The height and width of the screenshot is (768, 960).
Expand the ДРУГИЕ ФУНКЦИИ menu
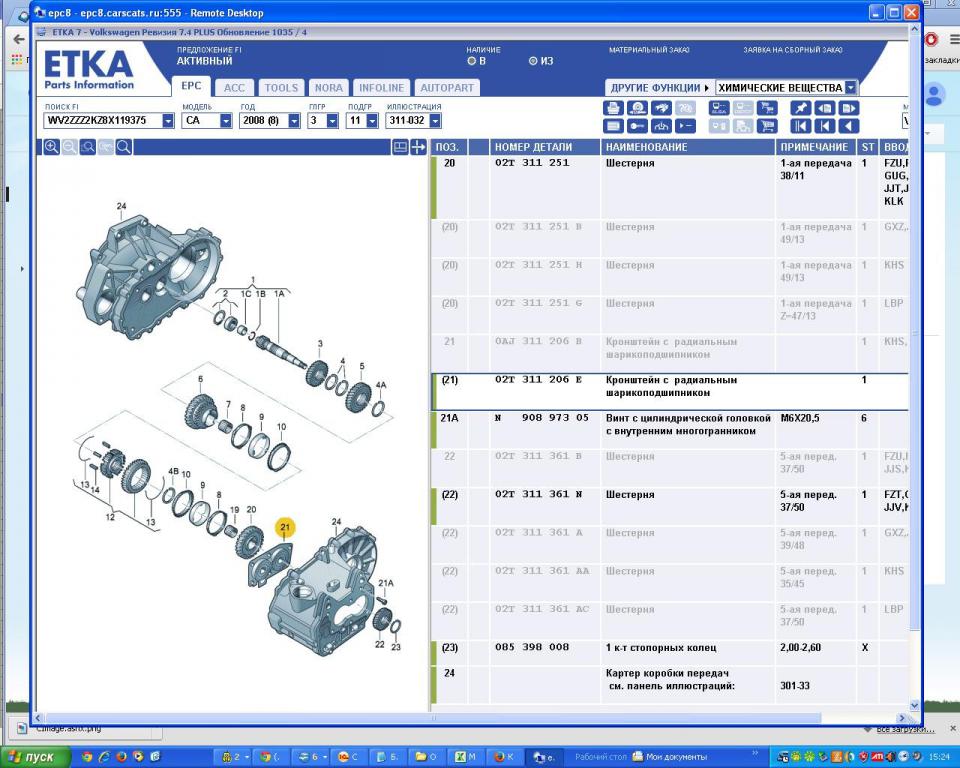(x=659, y=88)
